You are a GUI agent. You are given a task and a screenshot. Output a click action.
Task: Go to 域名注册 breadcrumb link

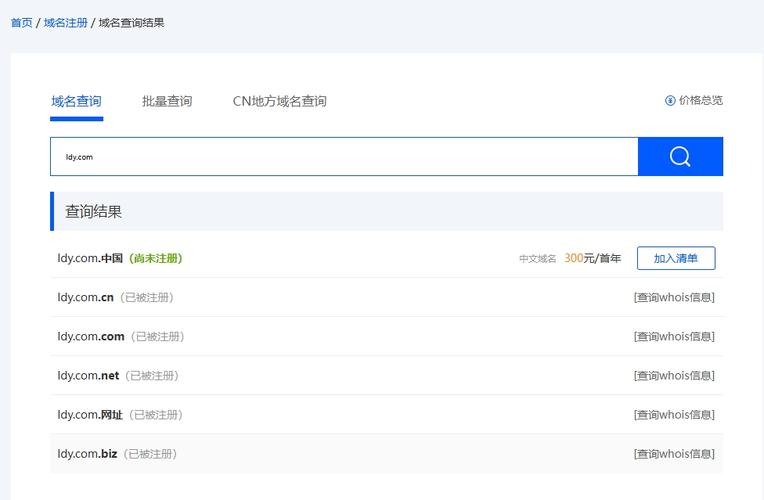coord(66,23)
